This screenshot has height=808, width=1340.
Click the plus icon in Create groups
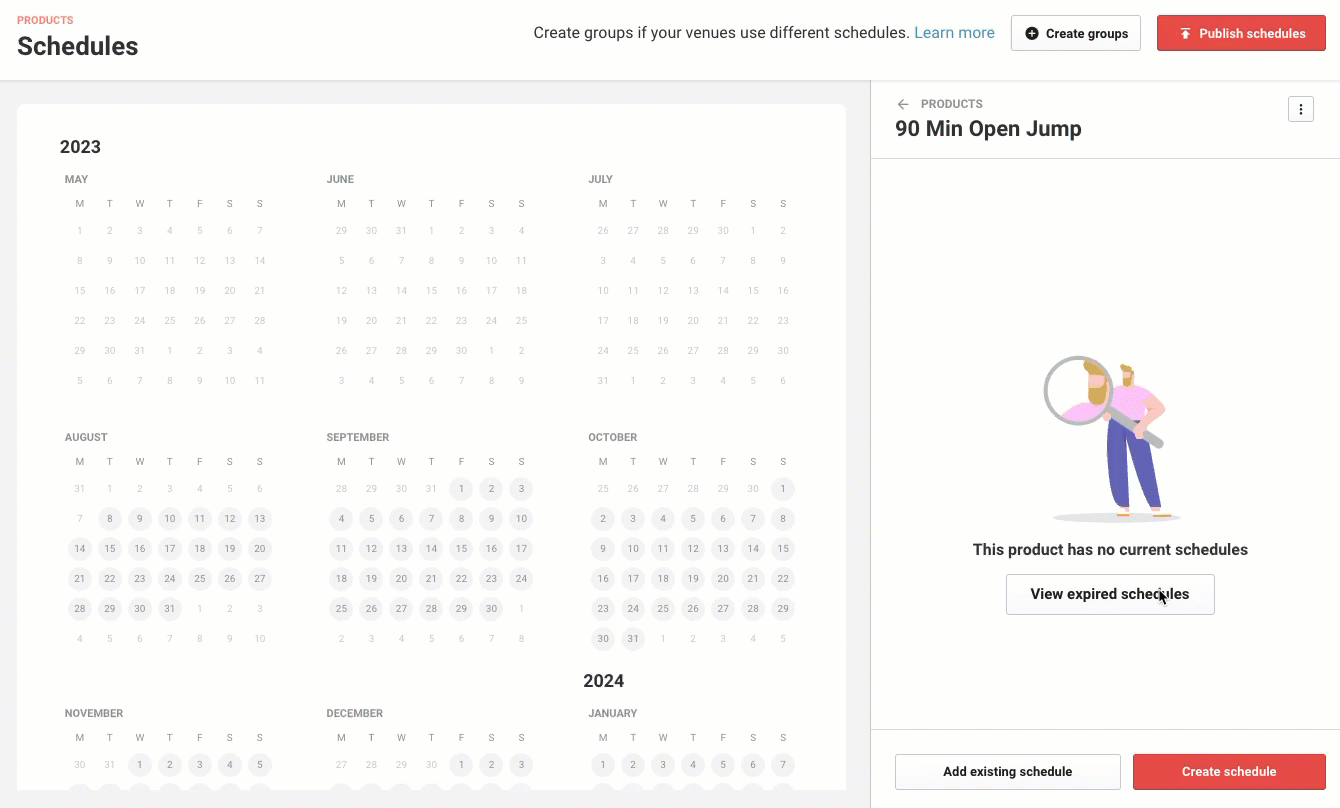click(x=1032, y=34)
